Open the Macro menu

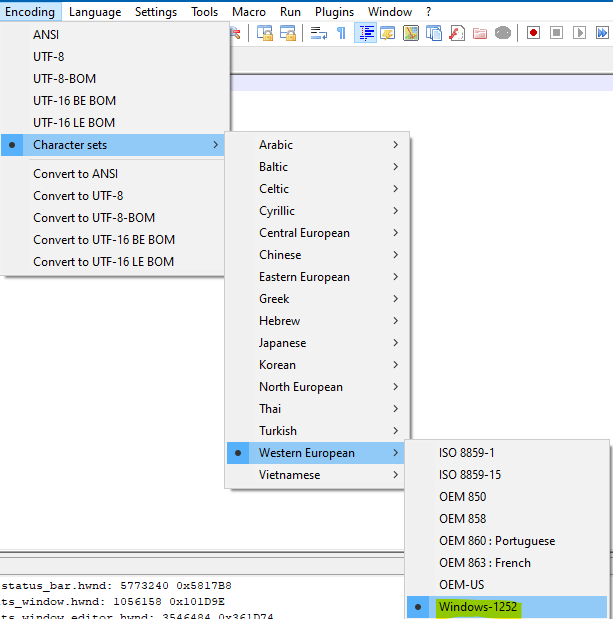click(249, 12)
